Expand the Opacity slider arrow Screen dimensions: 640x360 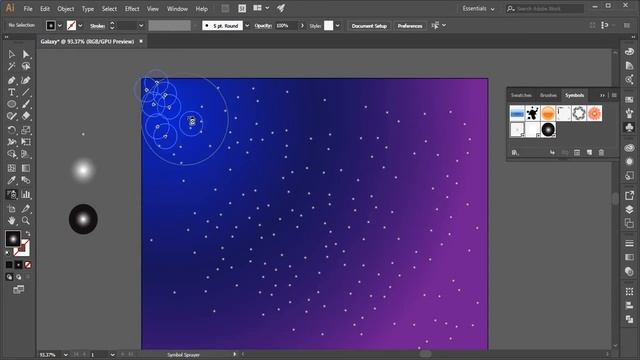pos(302,26)
